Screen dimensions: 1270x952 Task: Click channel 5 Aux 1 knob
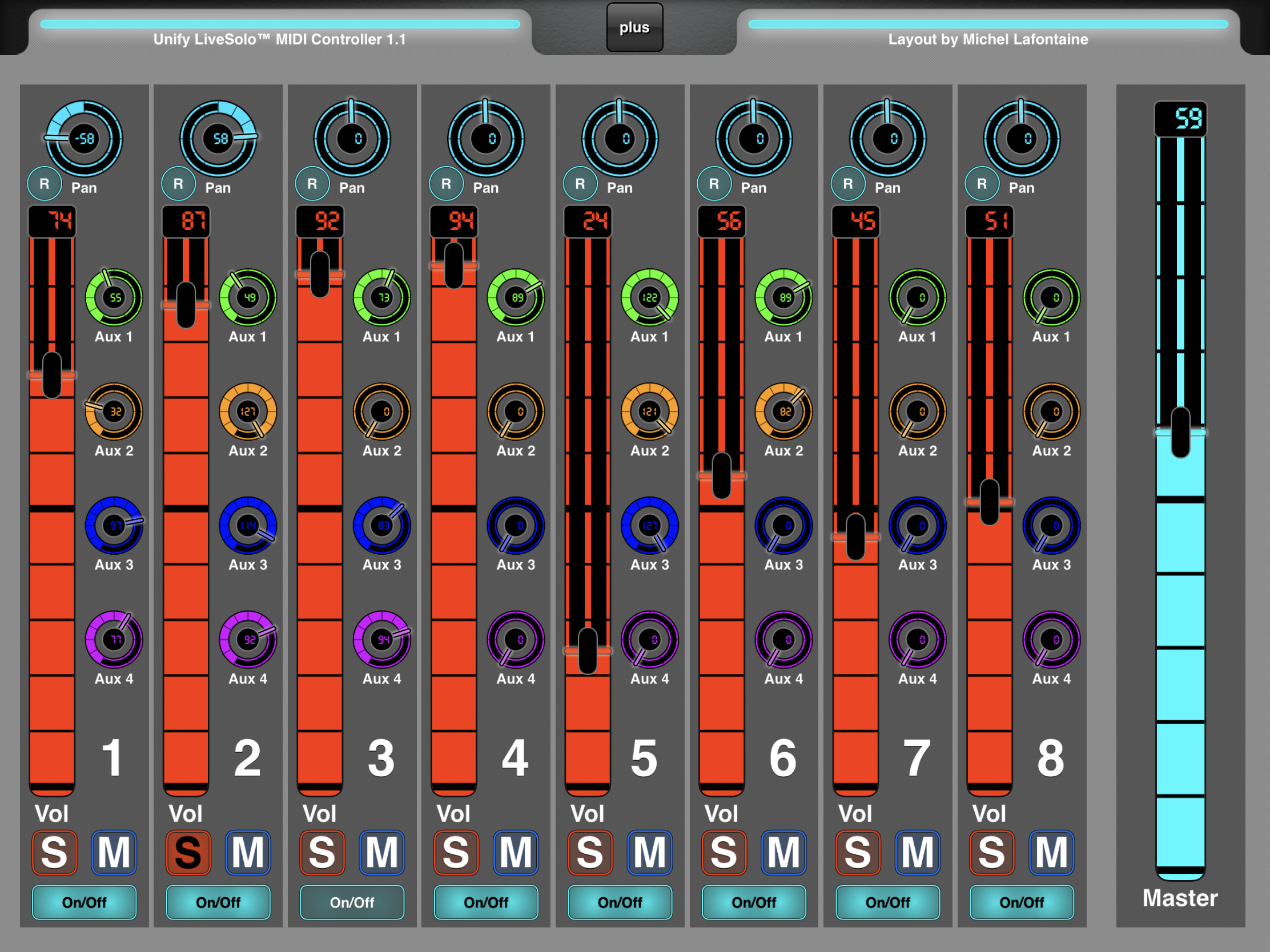coord(650,297)
